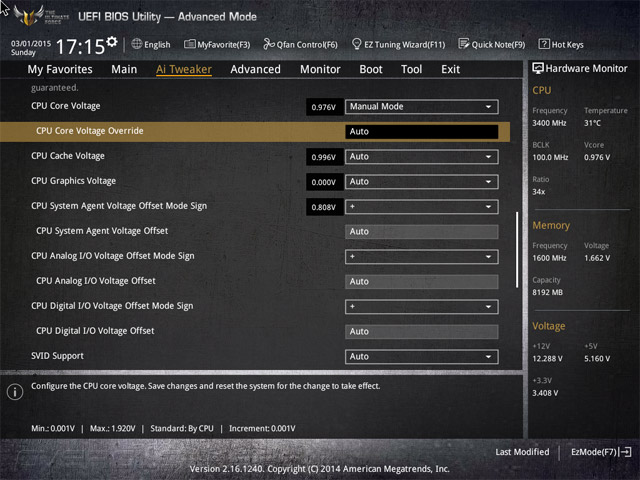Viewport: 640px width, 480px height.
Task: Switch to EzMode(F7)
Action: pyautogui.click(x=601, y=452)
